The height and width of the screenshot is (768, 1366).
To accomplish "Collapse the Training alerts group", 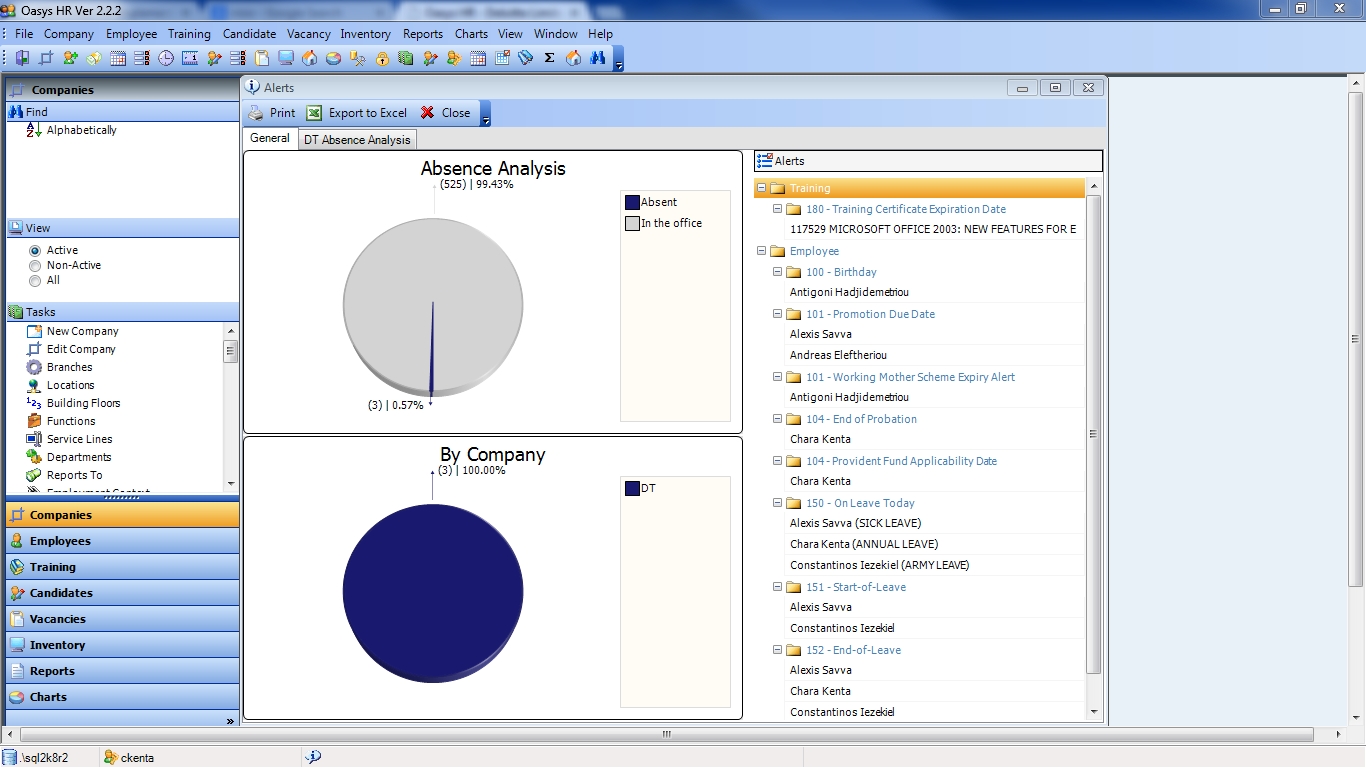I will pos(762,188).
